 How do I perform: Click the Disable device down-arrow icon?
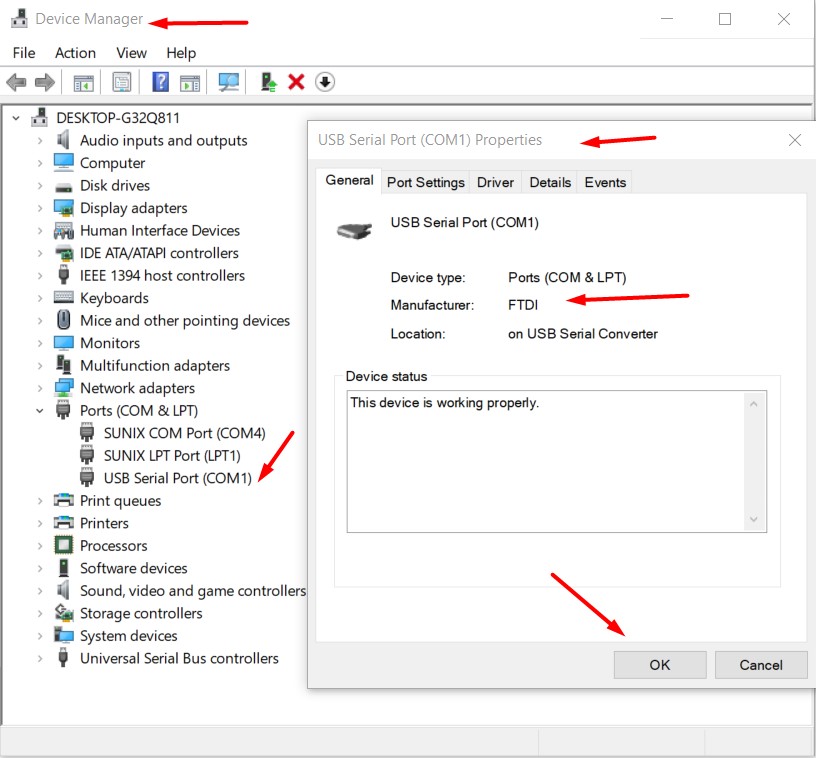click(325, 82)
